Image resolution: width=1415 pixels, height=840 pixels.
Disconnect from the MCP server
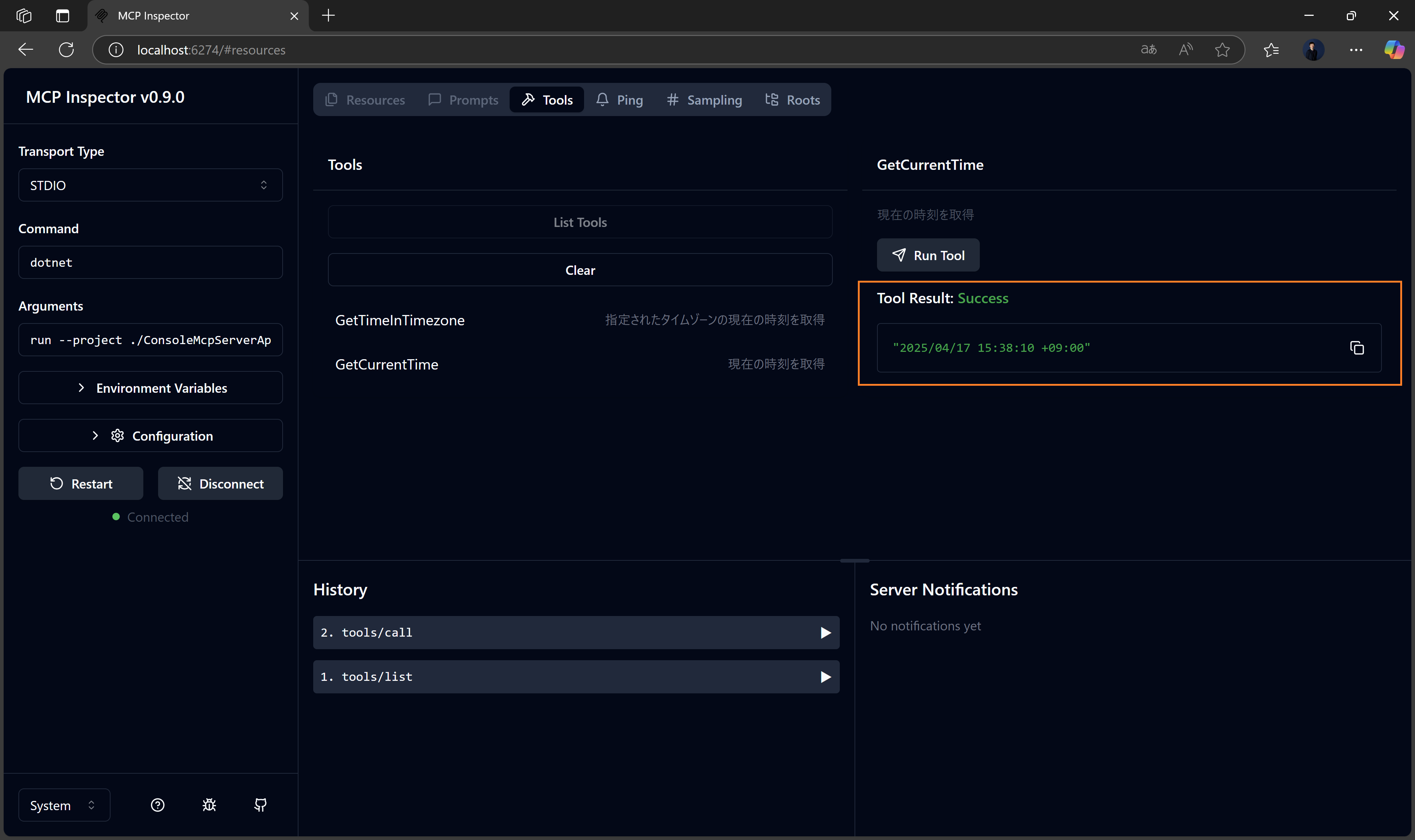(x=220, y=483)
